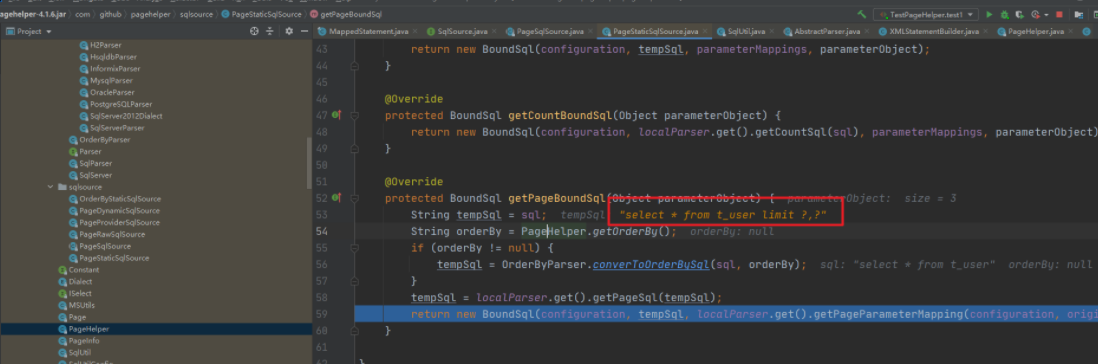This screenshot has height=364, width=1098.
Task: Click the pagehelper-4.1.6.jar breadcrumb
Action: tap(33, 14)
